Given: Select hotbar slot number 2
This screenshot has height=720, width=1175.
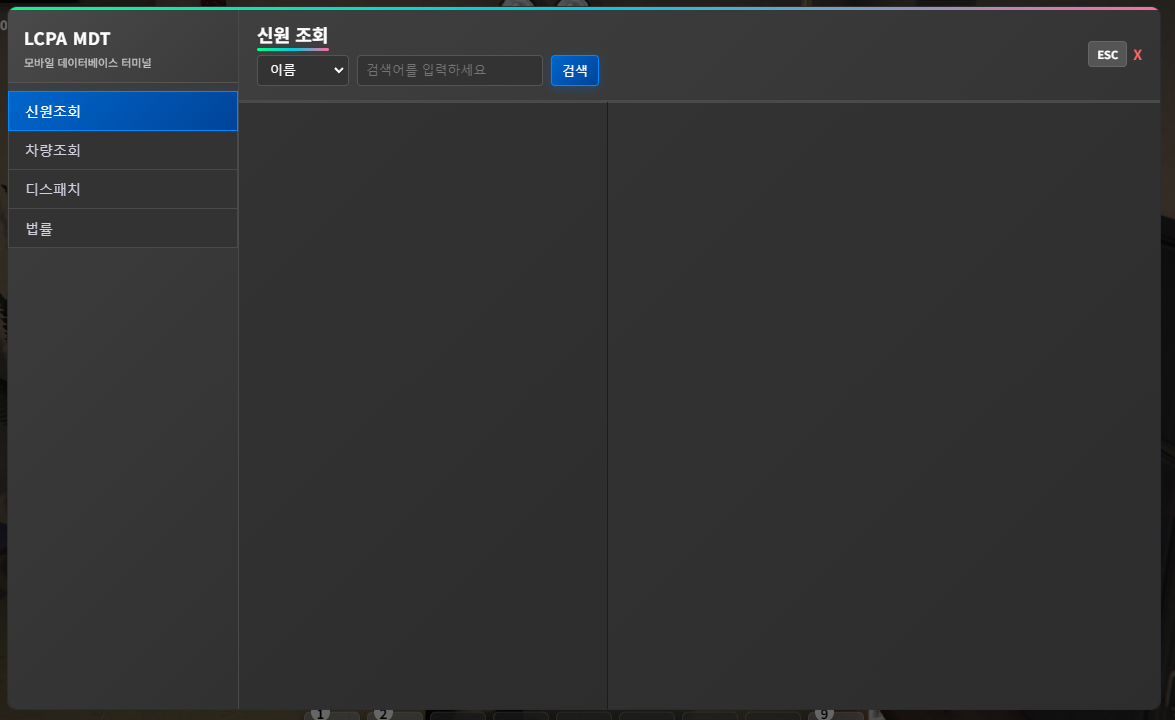Looking at the screenshot, I should coord(396,716).
